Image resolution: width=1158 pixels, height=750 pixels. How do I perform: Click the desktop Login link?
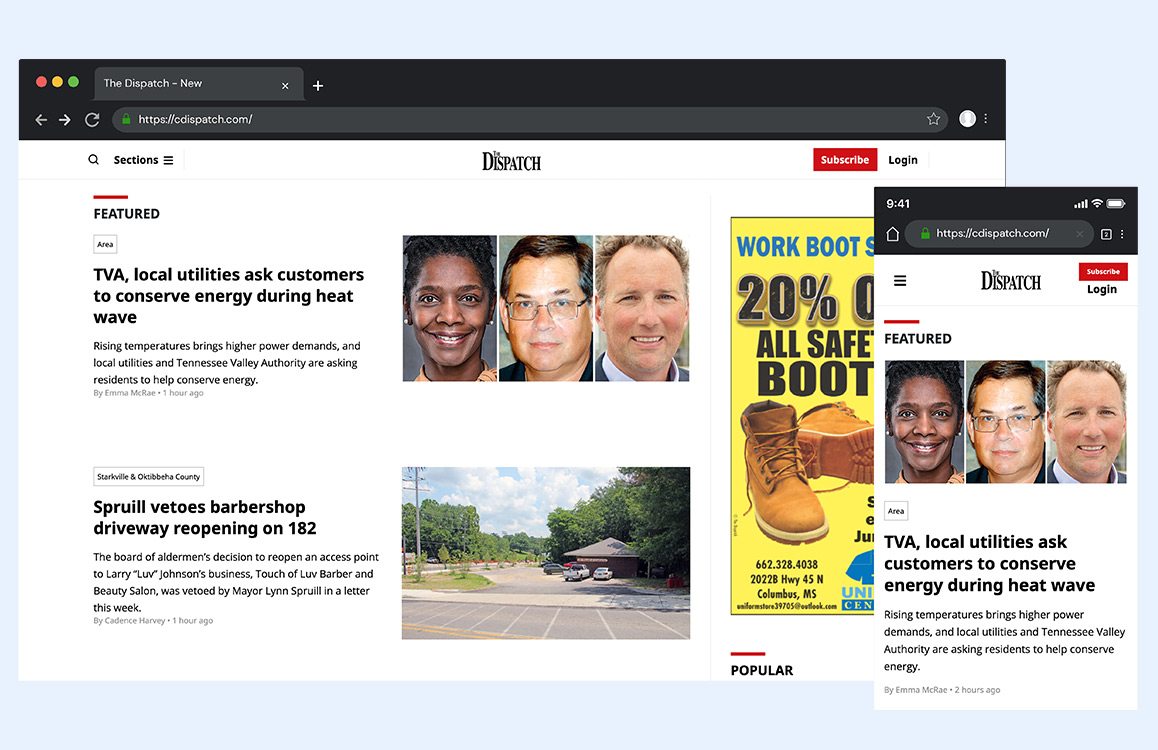click(x=902, y=160)
